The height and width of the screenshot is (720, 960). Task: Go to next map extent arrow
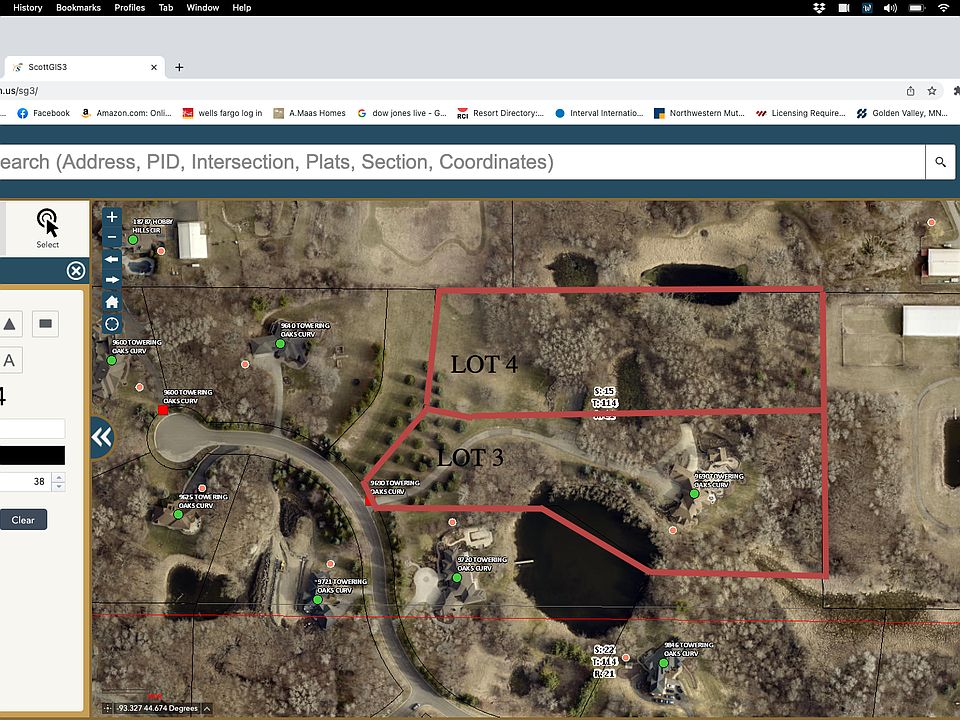coord(112,280)
